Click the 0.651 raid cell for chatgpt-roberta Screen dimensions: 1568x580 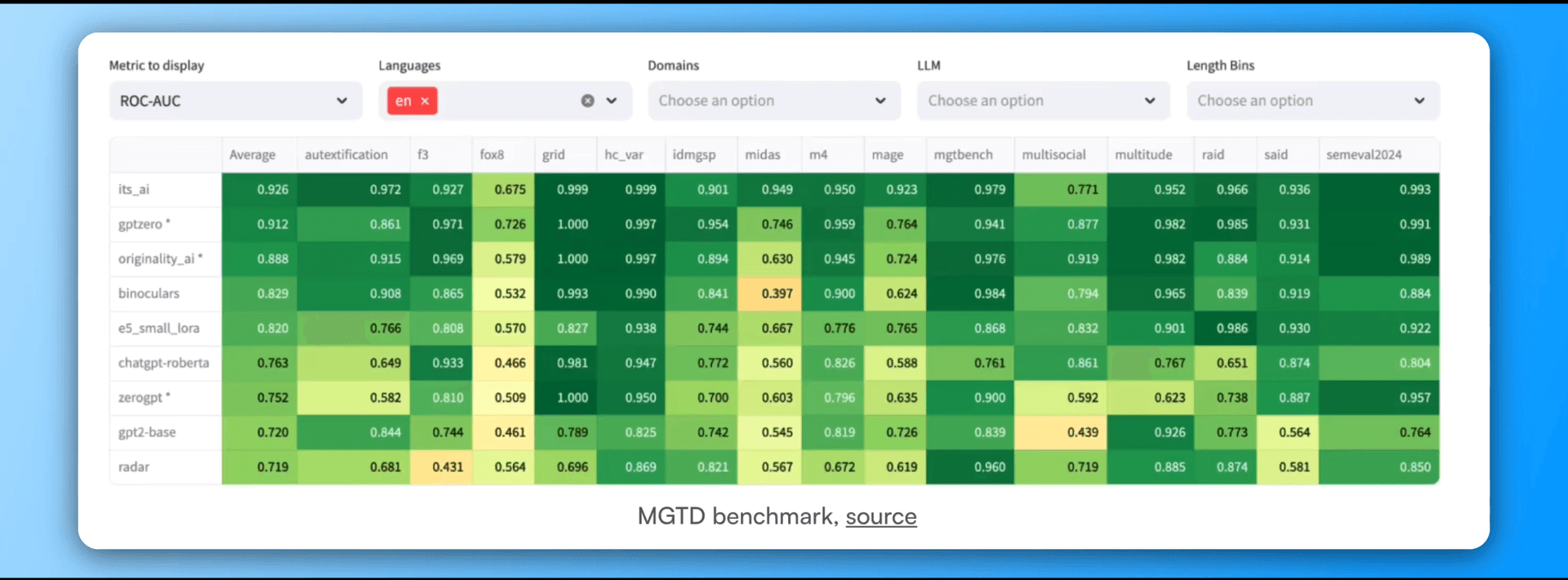[1225, 363]
